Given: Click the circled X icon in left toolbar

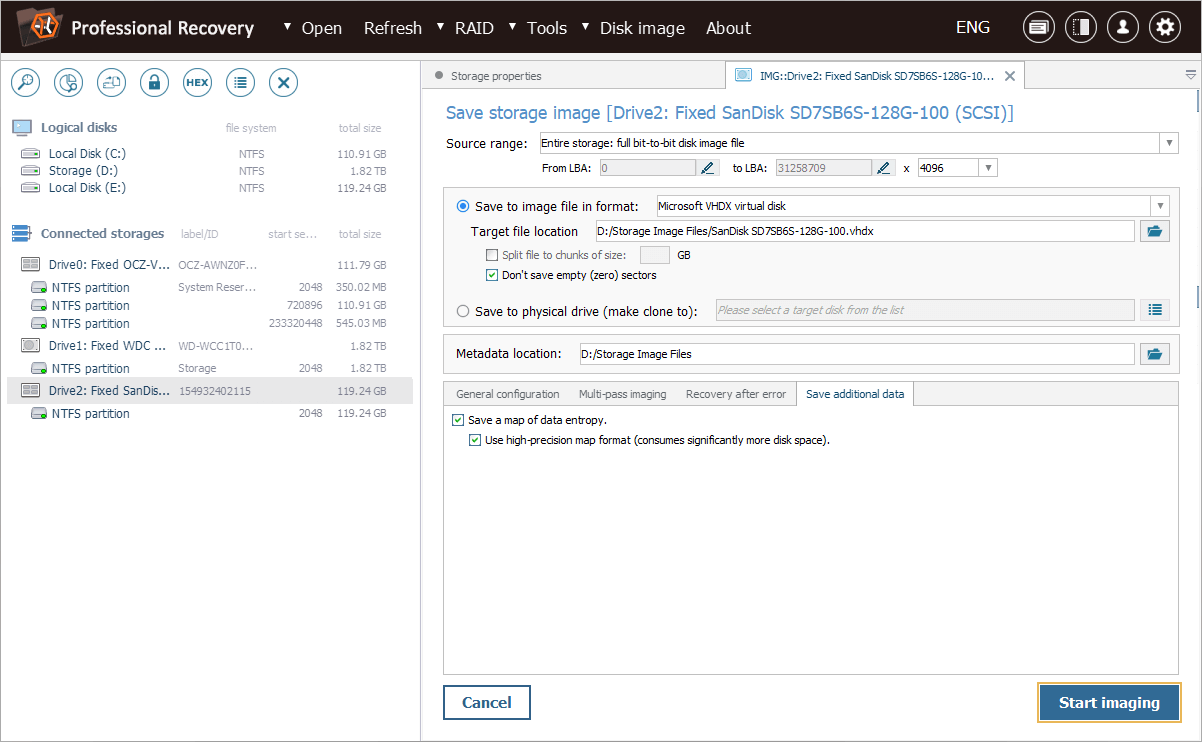Looking at the screenshot, I should point(284,83).
